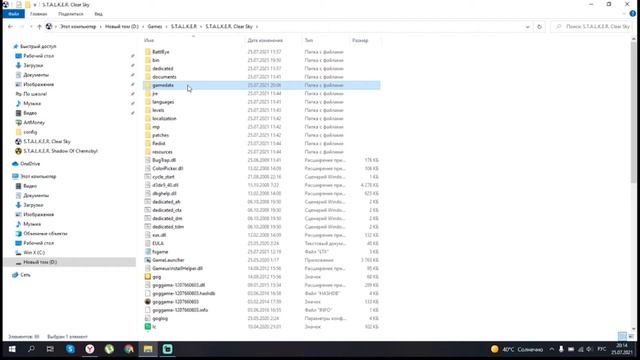Select the goglog configuration file

click(160, 318)
